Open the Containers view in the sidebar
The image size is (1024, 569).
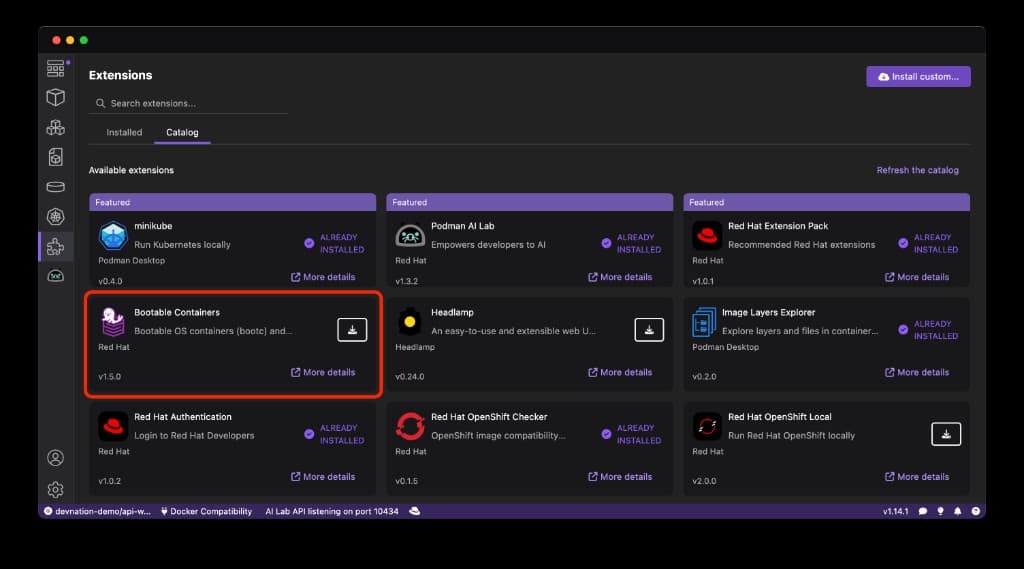pos(56,97)
